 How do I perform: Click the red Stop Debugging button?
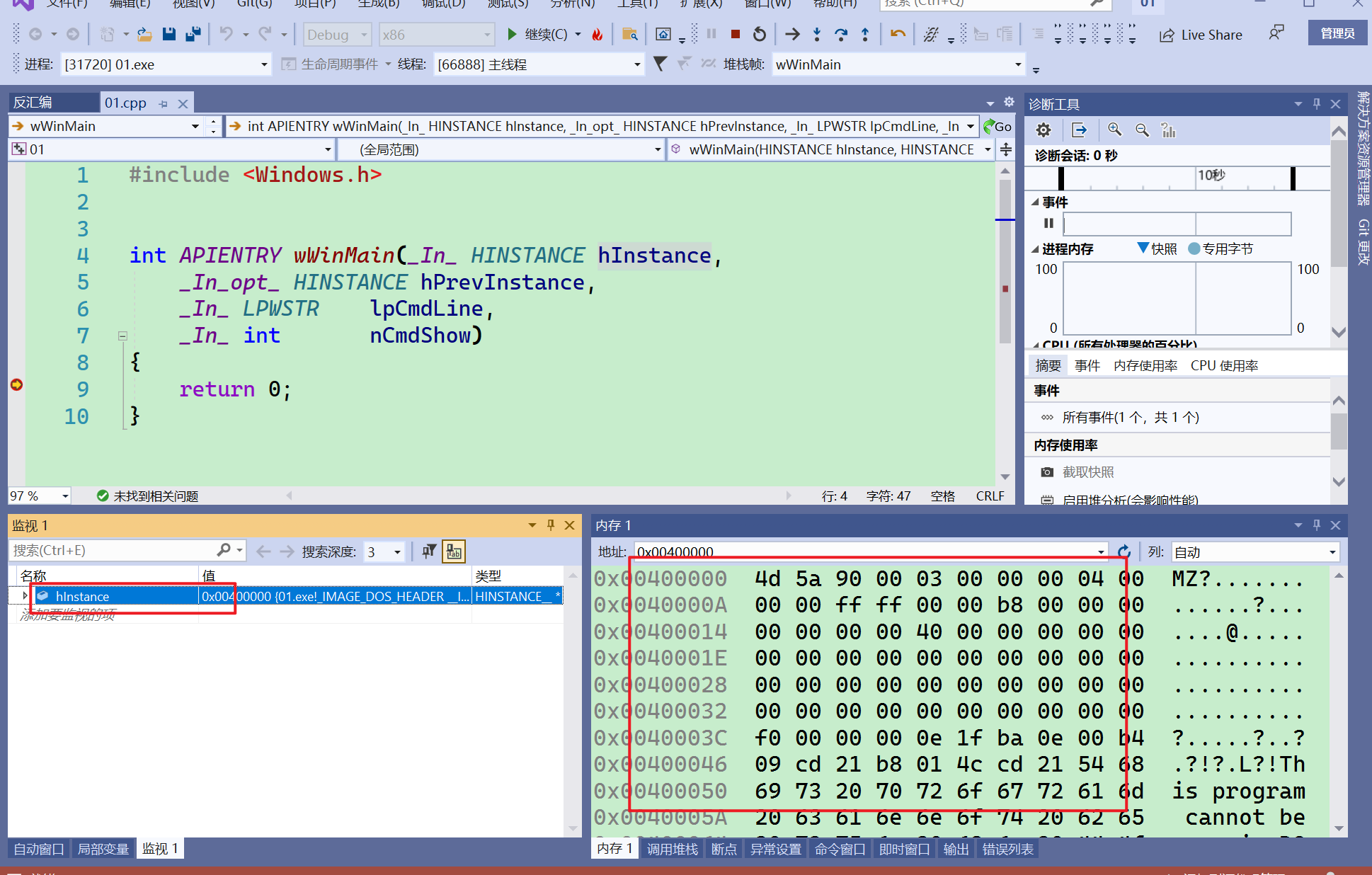pyautogui.click(x=736, y=34)
